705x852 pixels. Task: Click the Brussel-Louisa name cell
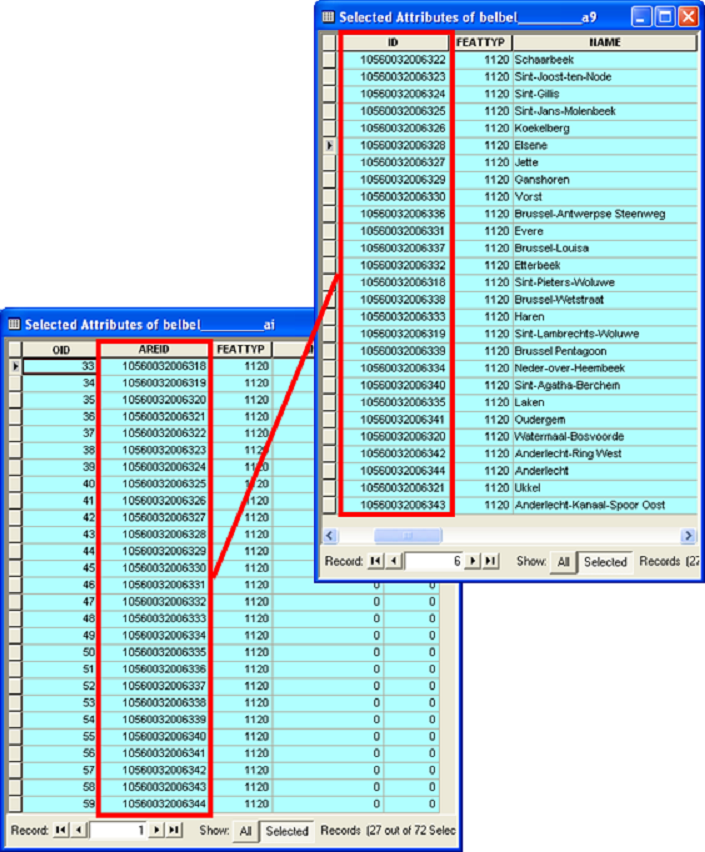605,248
